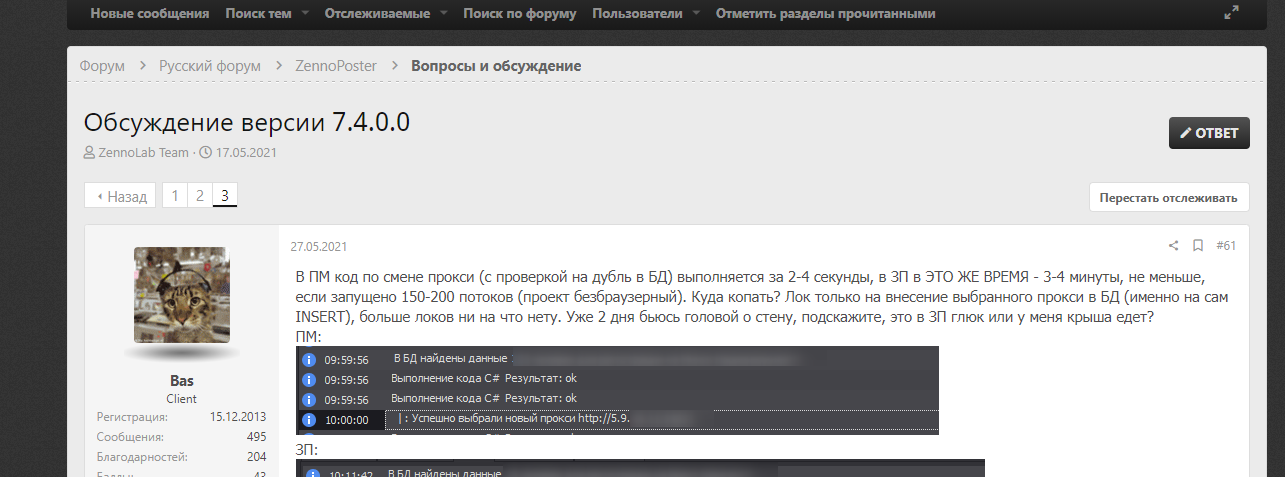Open Поиск тем menu item
This screenshot has width=1285, height=477.
click(x=259, y=14)
